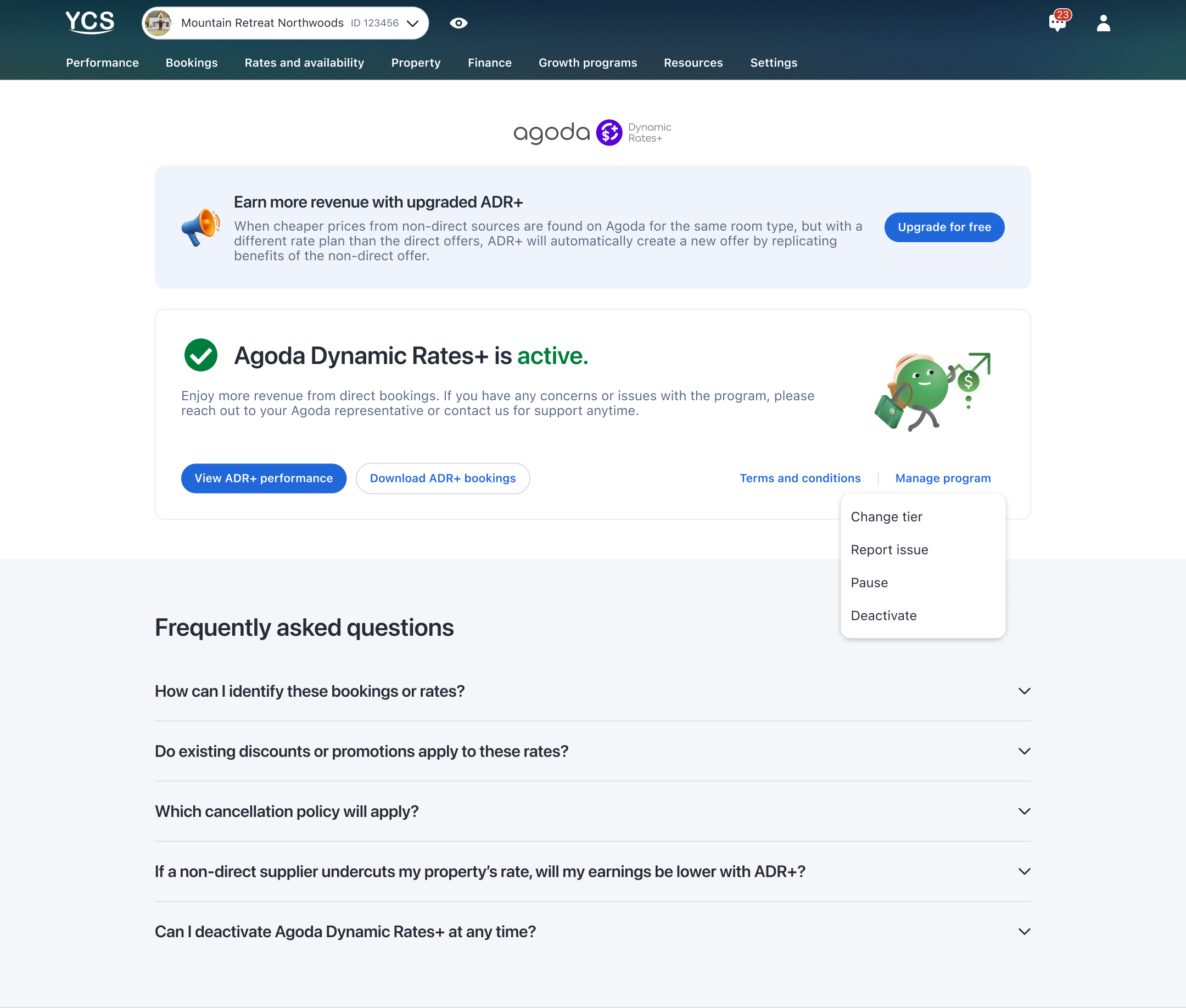Click 'Download ADR+ bookings'

coord(443,478)
